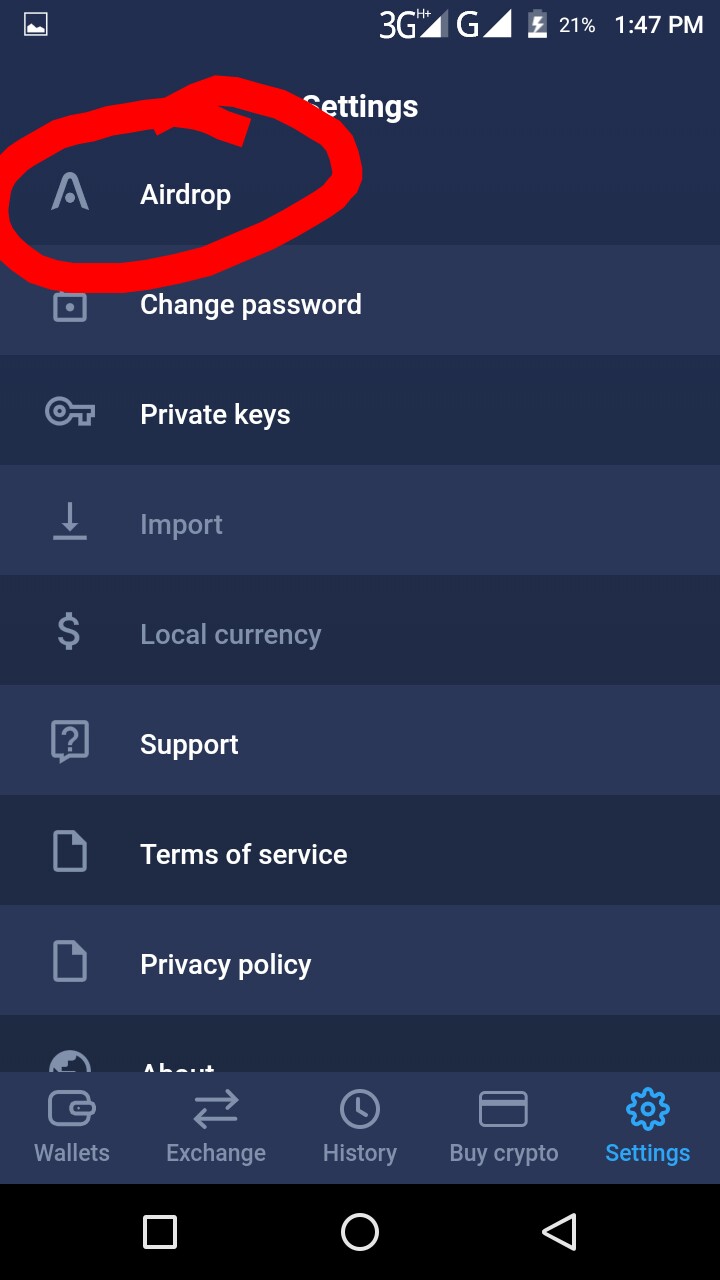Tap the Private keys key icon

click(70, 412)
